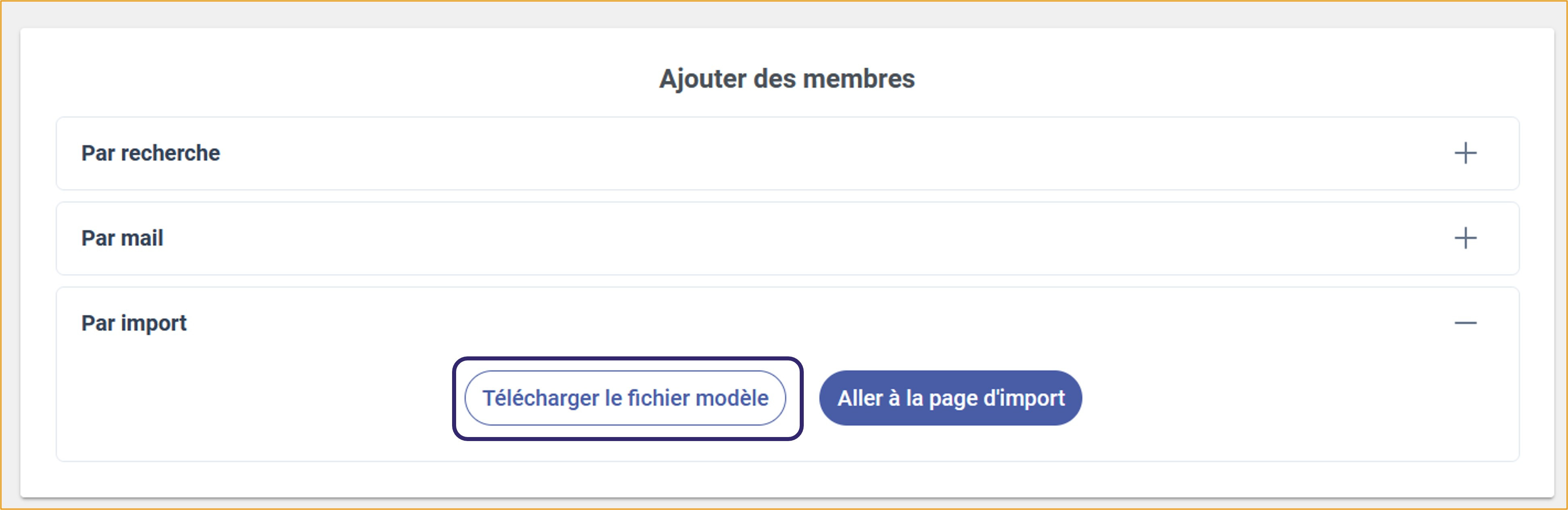Open the "Par mail" accordion by its title

122,238
